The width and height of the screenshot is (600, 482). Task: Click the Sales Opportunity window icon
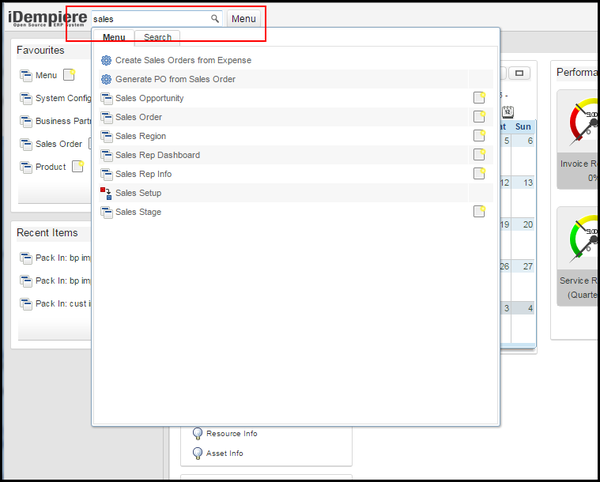(107, 98)
